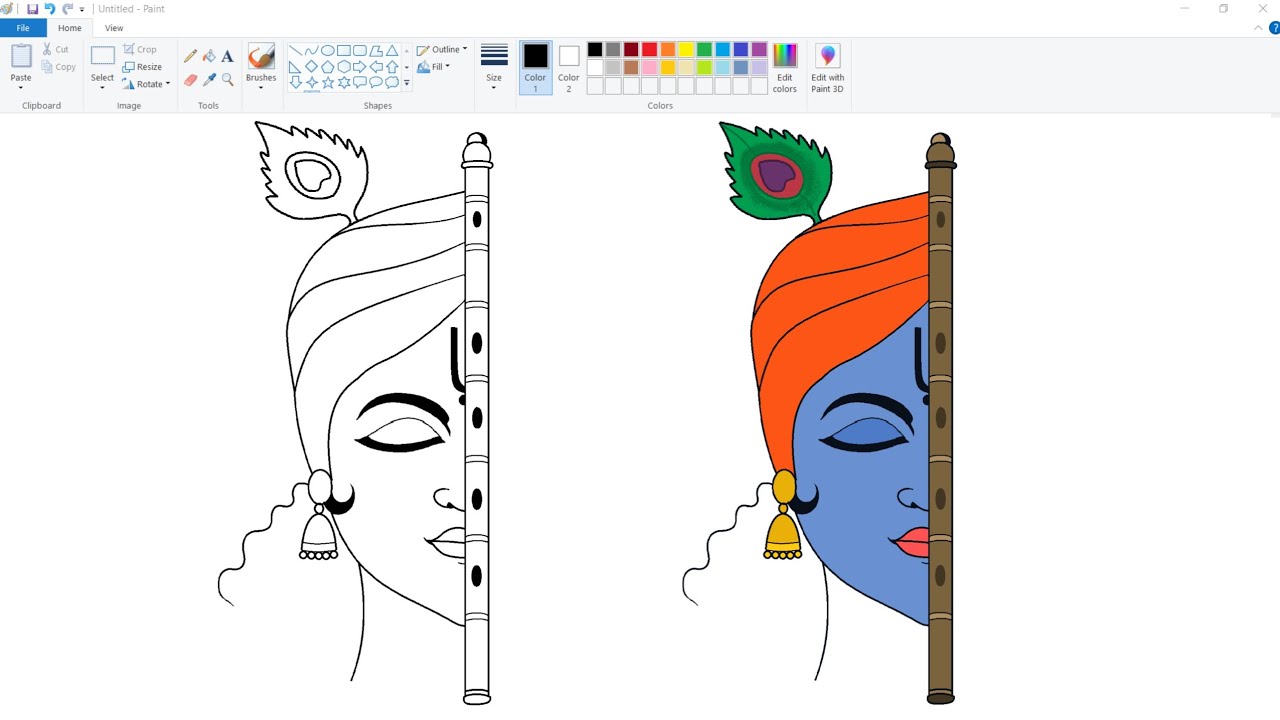Image resolution: width=1280 pixels, height=720 pixels.
Task: Switch to the Home tab
Action: pyautogui.click(x=70, y=28)
